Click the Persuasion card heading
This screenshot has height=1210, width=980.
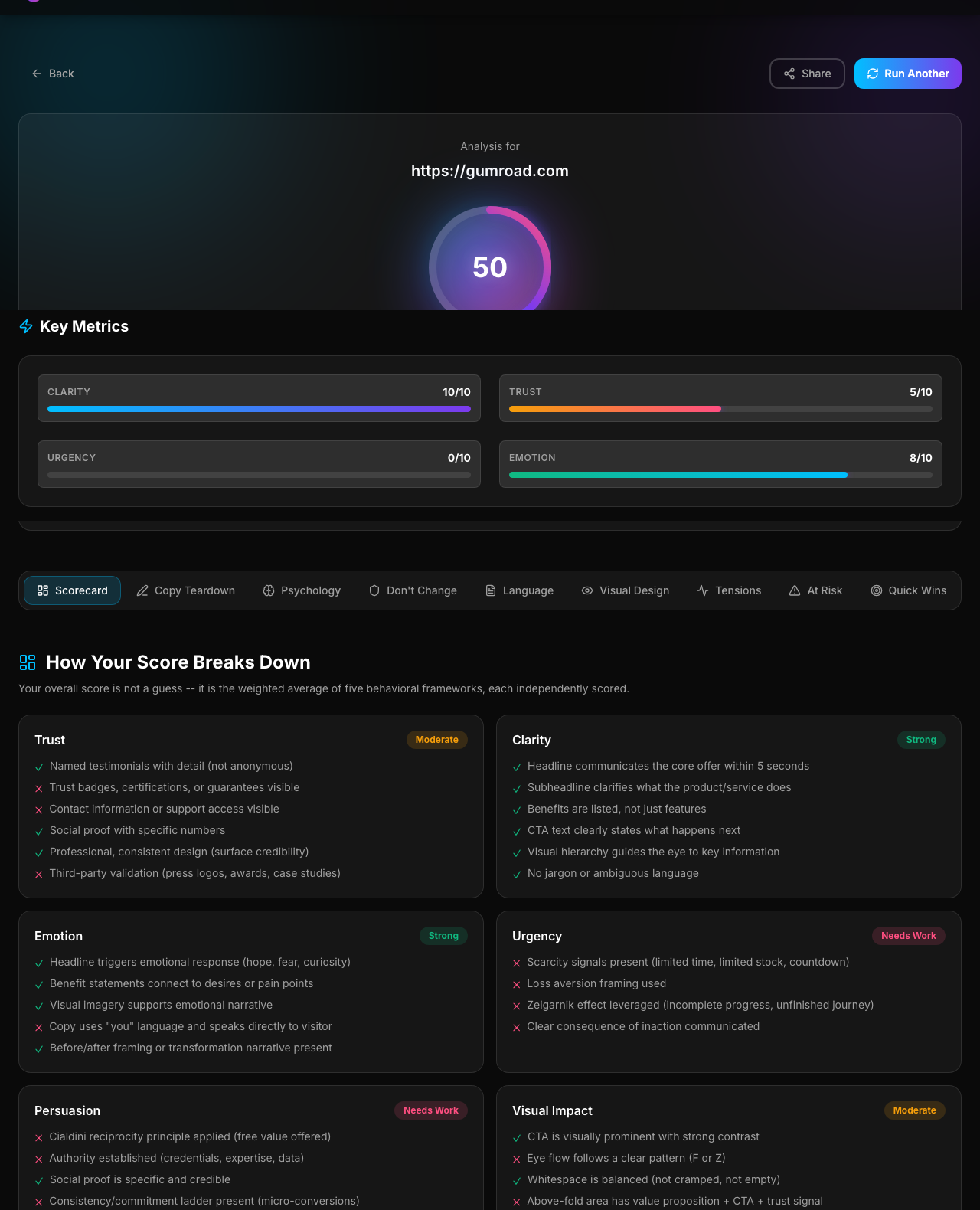[x=67, y=1110]
